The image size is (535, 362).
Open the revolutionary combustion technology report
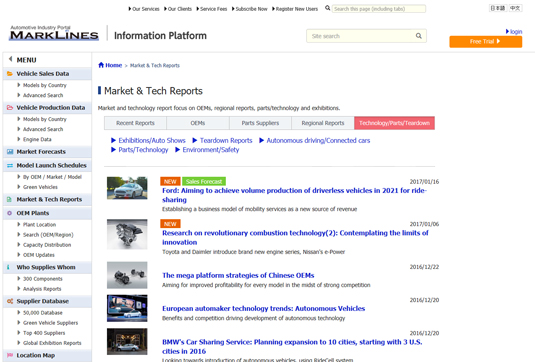click(295, 237)
